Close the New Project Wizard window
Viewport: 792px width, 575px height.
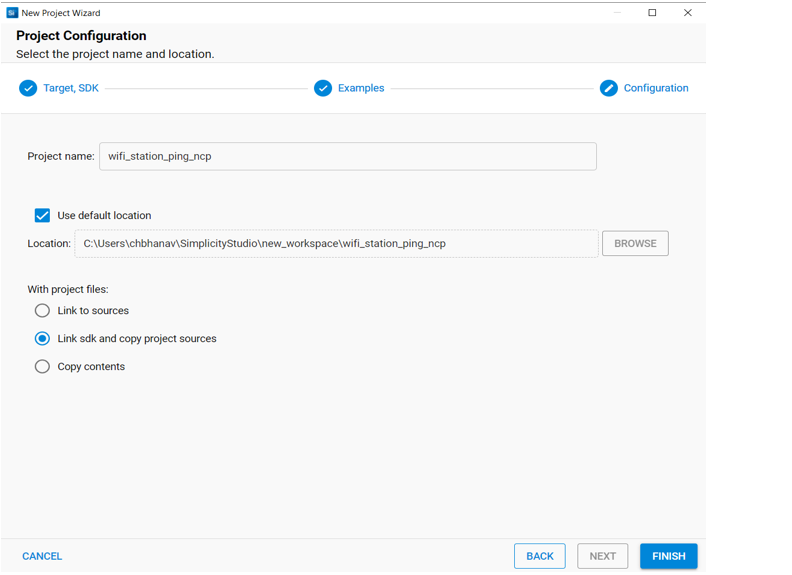click(687, 13)
